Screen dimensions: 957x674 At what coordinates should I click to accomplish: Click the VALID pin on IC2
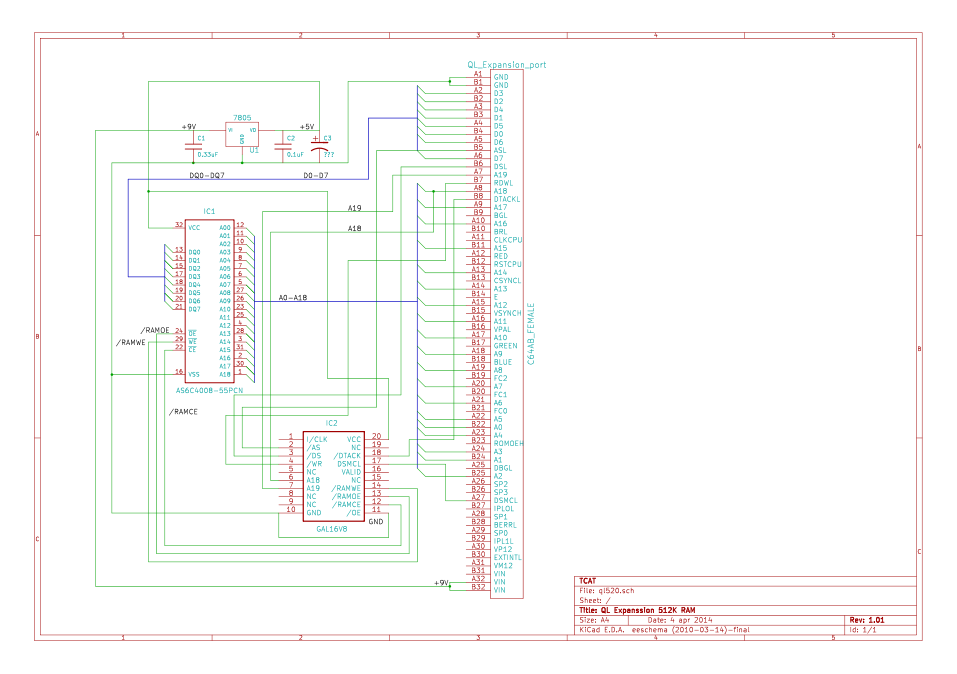click(x=351, y=472)
